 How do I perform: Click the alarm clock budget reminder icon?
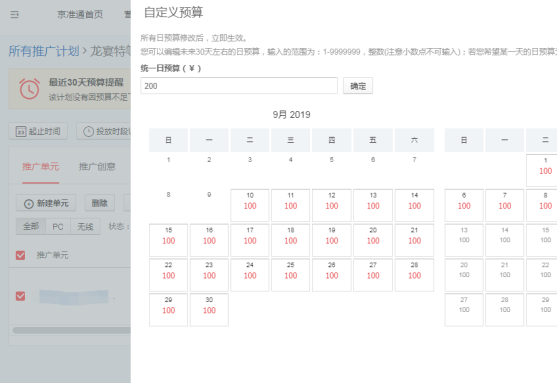tap(29, 89)
